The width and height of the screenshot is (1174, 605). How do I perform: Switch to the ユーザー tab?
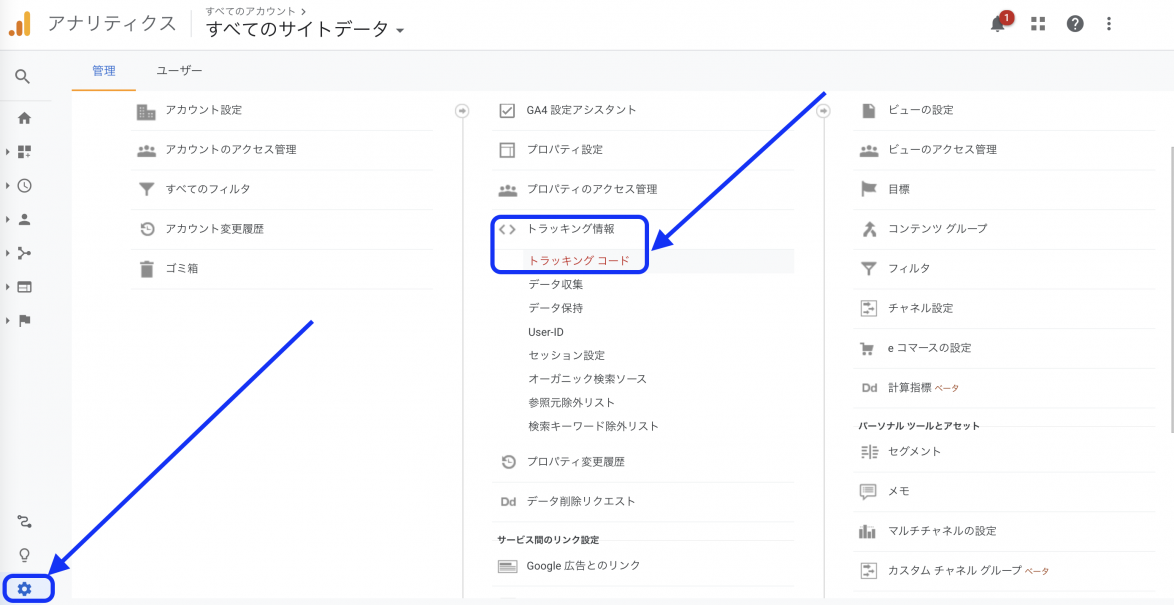tap(179, 71)
